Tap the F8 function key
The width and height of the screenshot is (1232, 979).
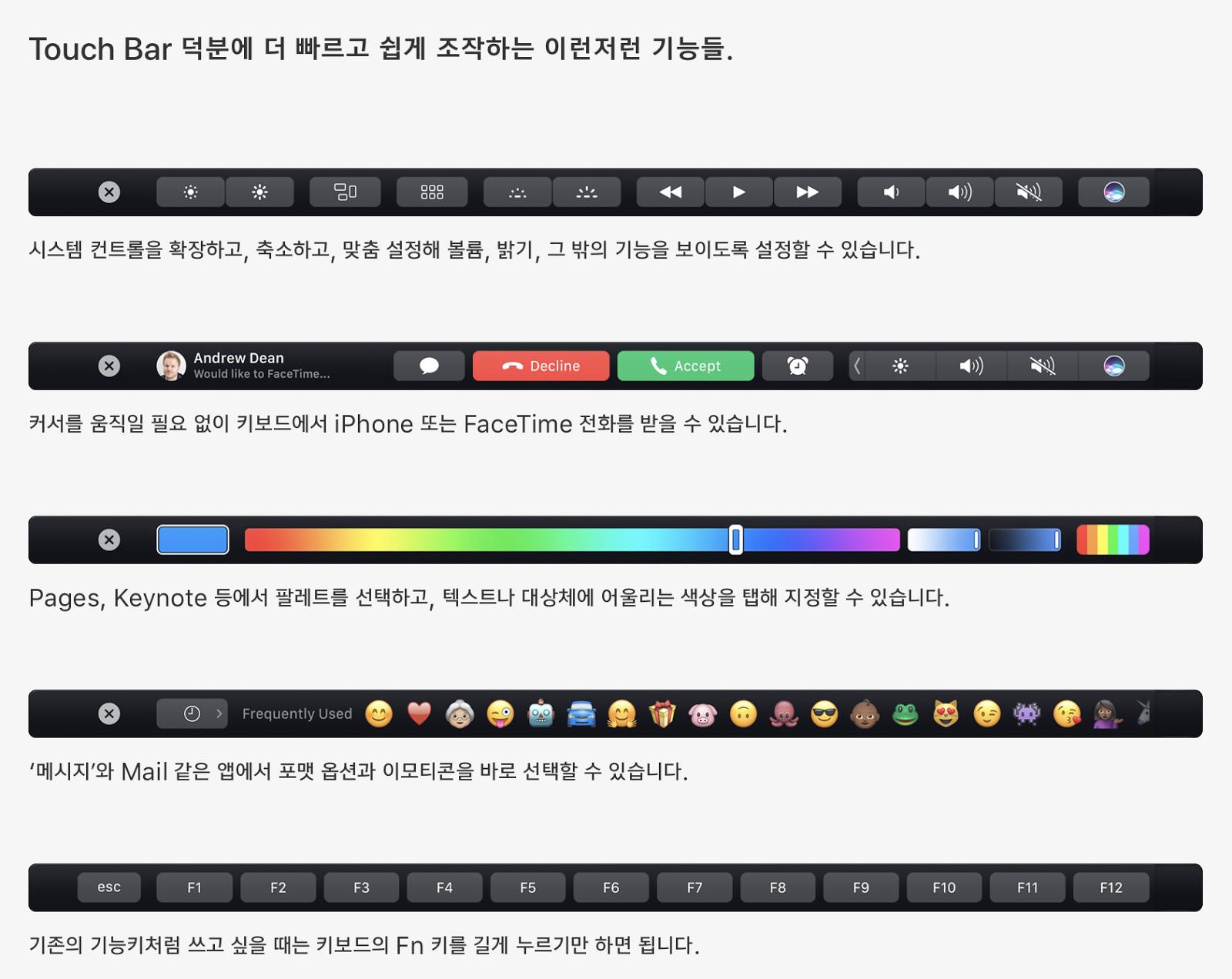click(x=778, y=888)
